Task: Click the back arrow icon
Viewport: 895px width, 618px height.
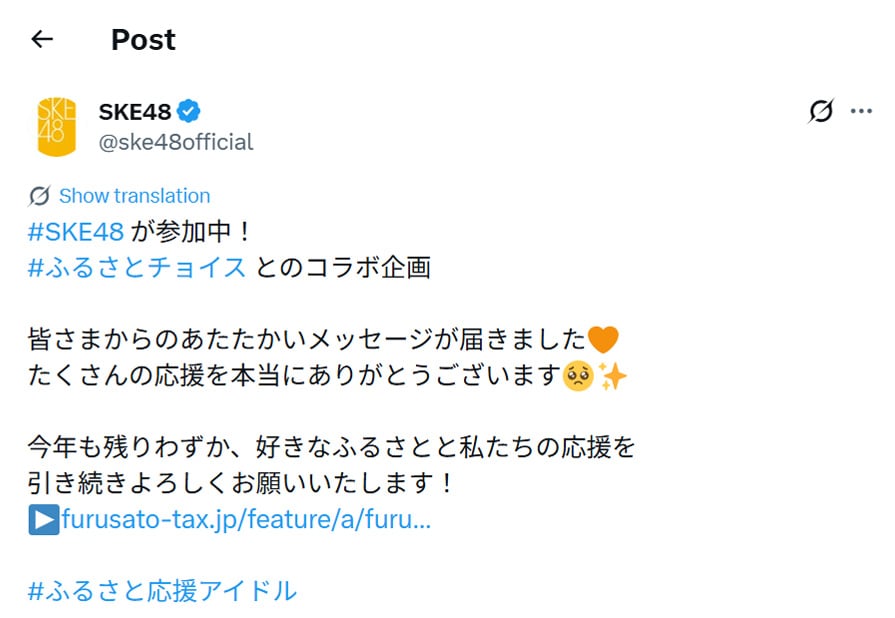Action: 42,39
